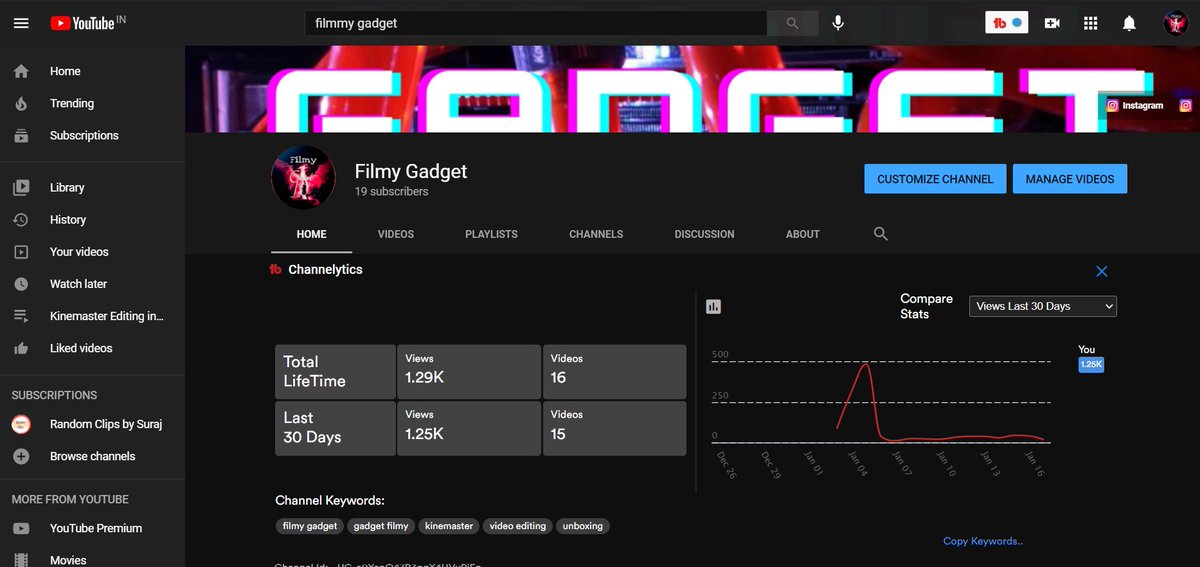Click the video editing keyword tag

click(x=517, y=526)
